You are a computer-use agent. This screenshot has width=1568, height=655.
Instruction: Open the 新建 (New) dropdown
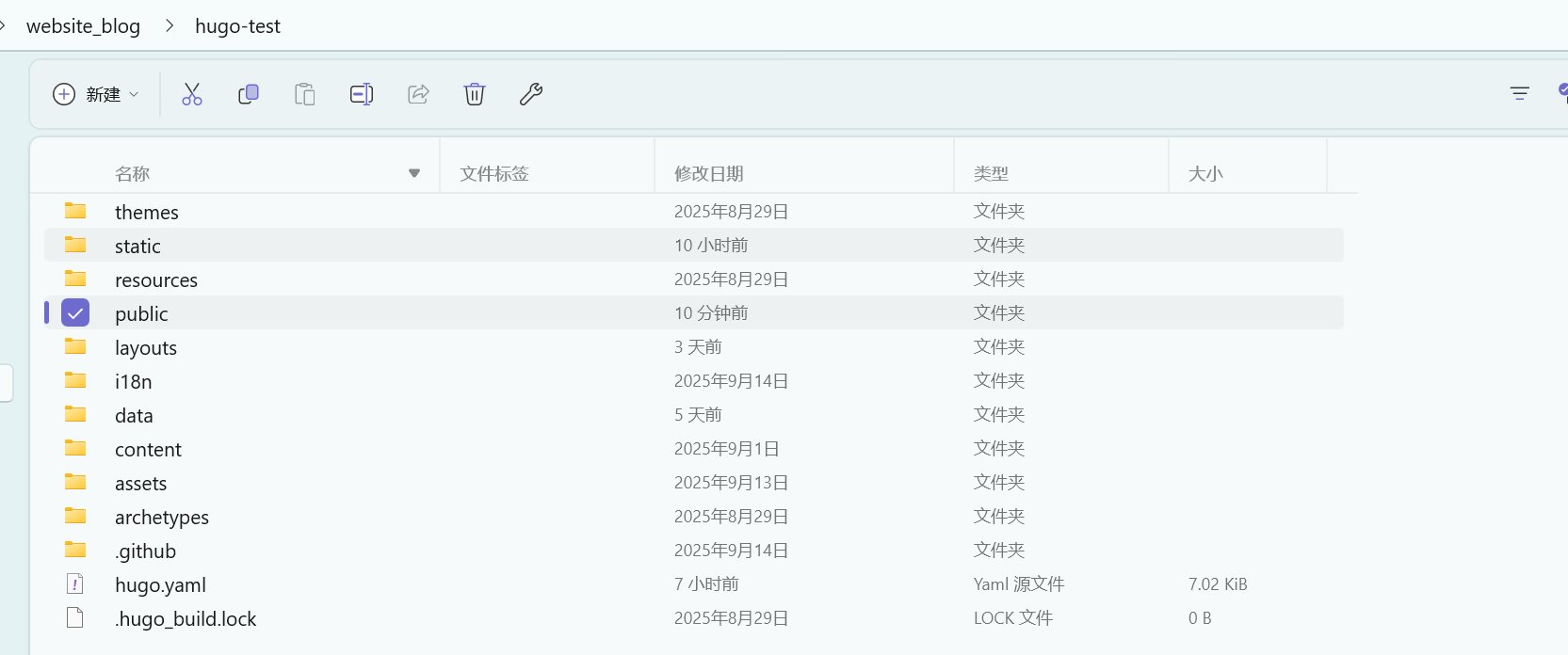(x=96, y=94)
